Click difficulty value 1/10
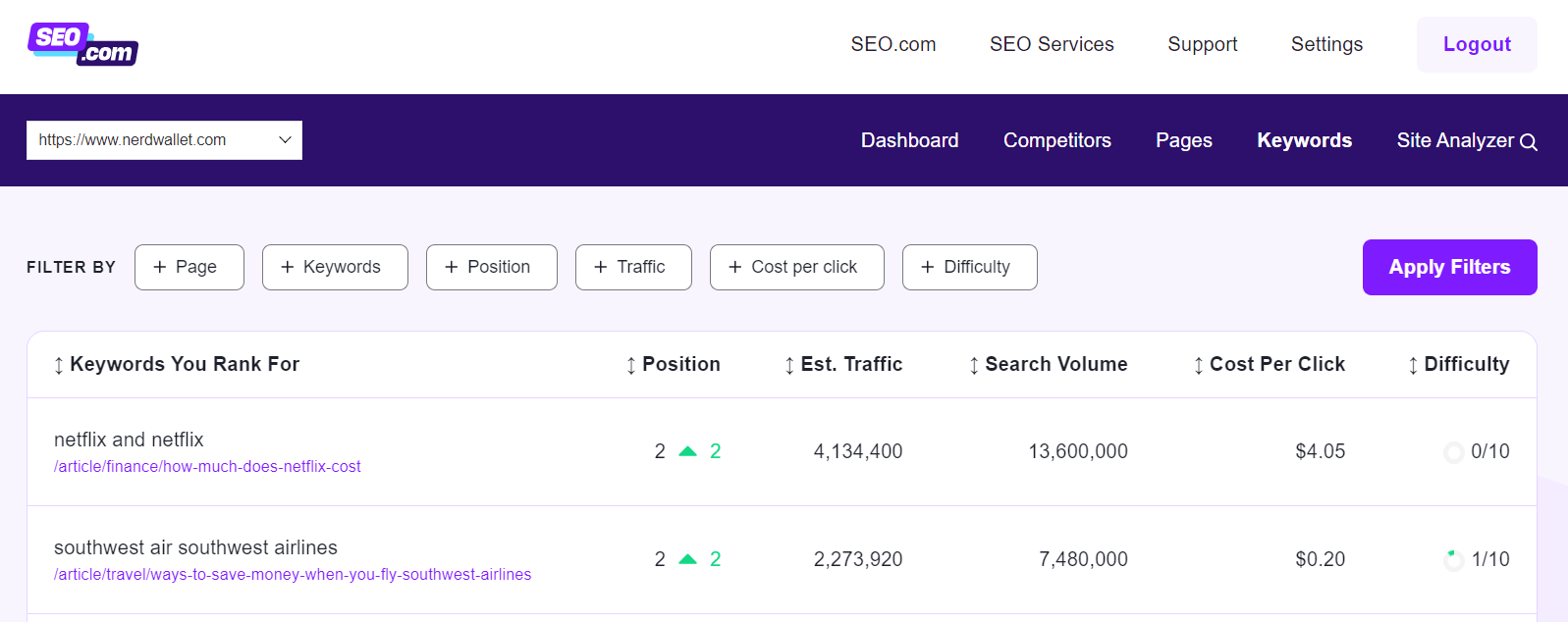This screenshot has height=622, width=1568. coord(1490,559)
